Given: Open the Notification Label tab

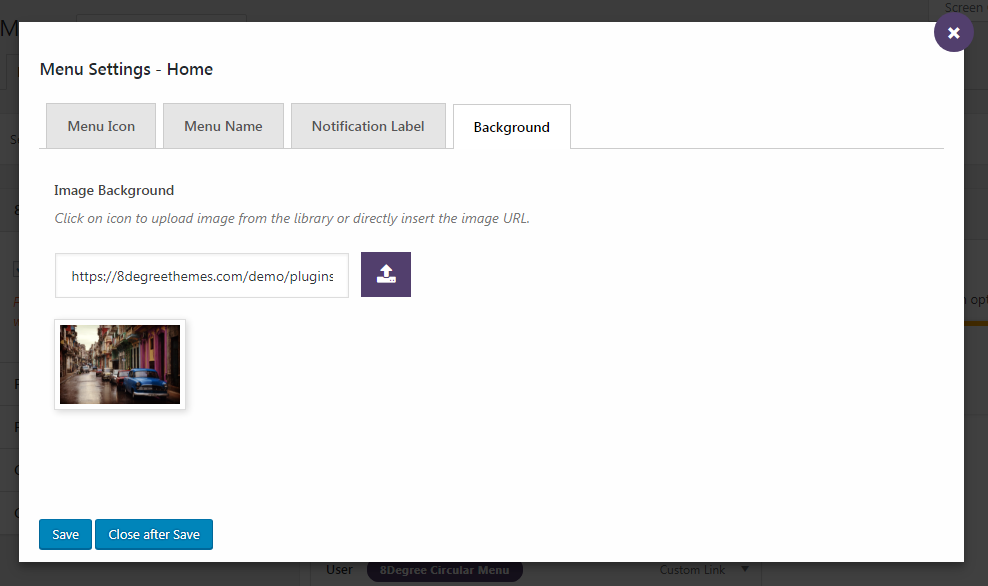Looking at the screenshot, I should pos(367,126).
